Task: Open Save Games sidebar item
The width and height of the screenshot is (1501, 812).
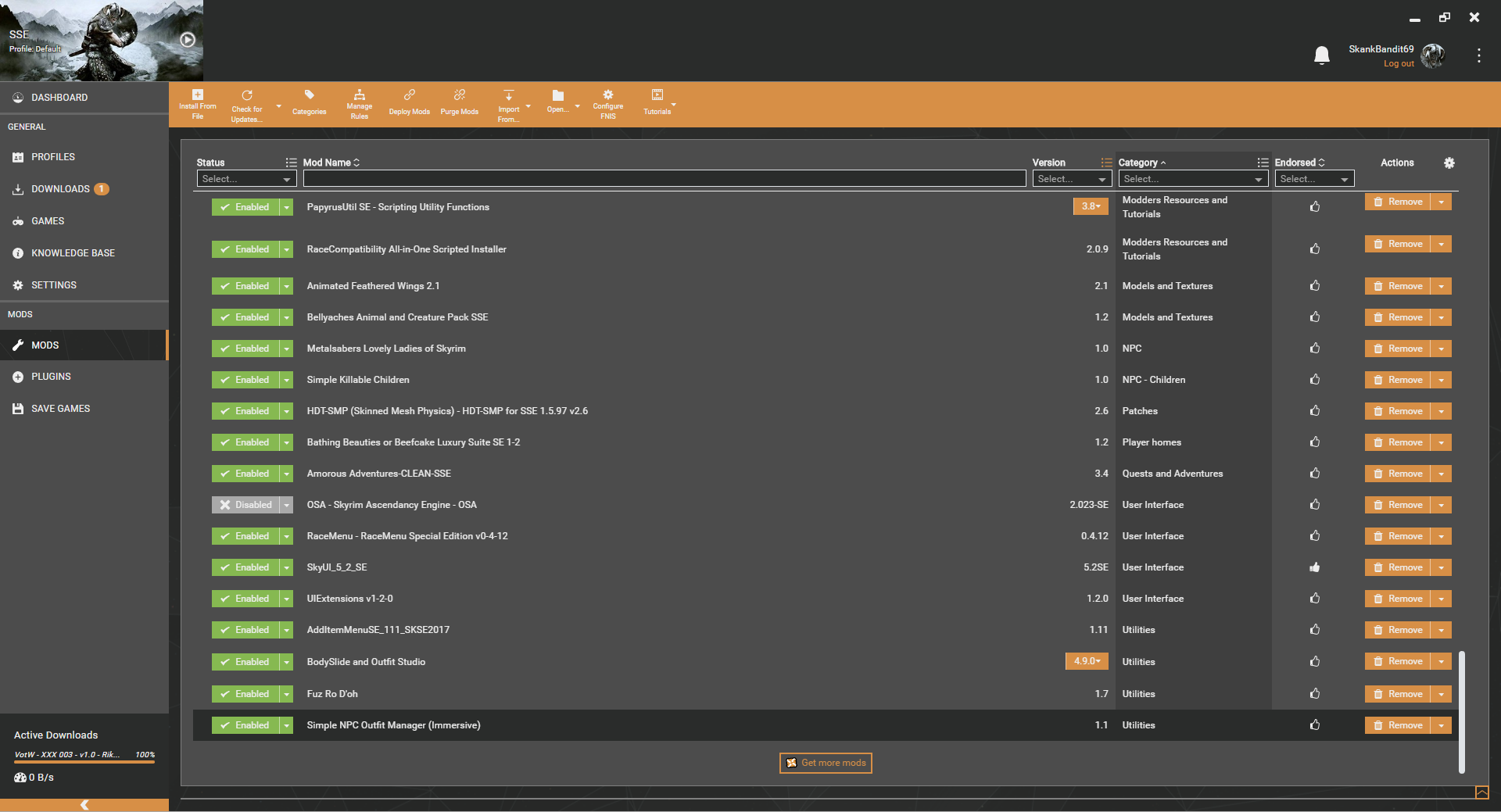Action: [84, 409]
